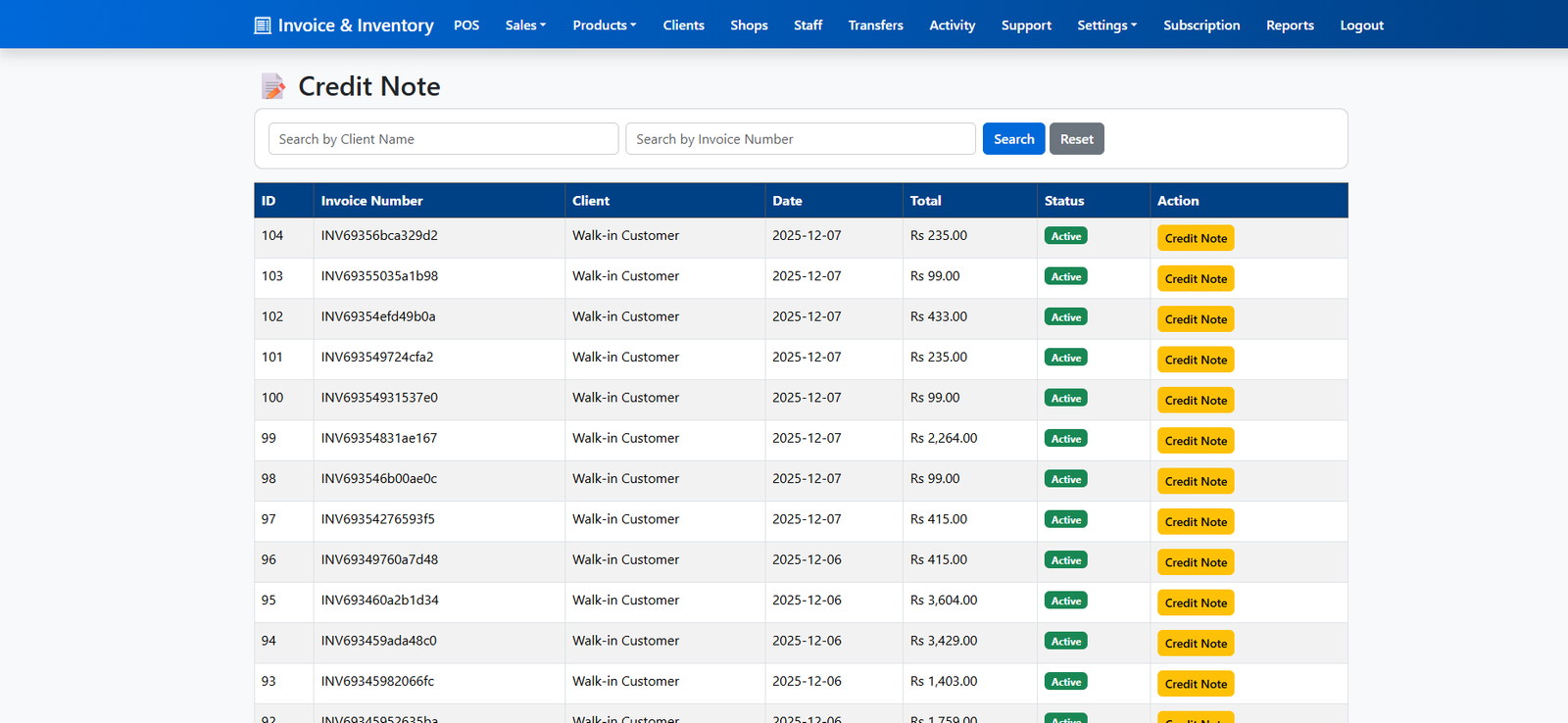Select invoice number INV693549724cfa2
The image size is (1568, 723).
[377, 357]
